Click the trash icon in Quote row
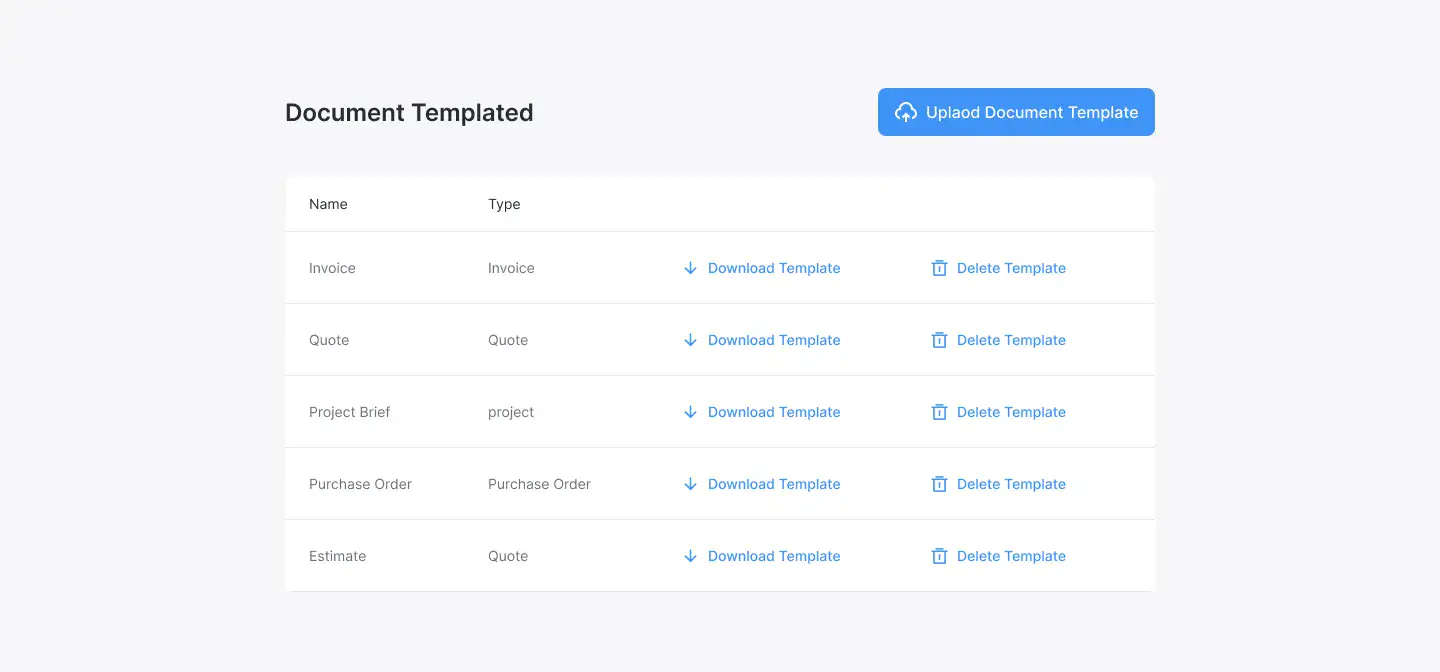 [939, 340]
